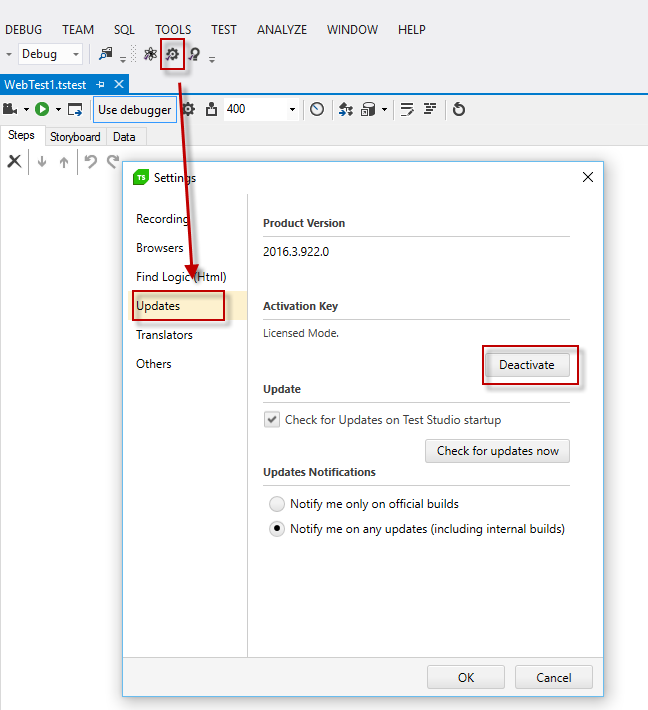Expand arrow left of Debug combo box
Viewport: 648px width, 710px height.
(x=9, y=54)
